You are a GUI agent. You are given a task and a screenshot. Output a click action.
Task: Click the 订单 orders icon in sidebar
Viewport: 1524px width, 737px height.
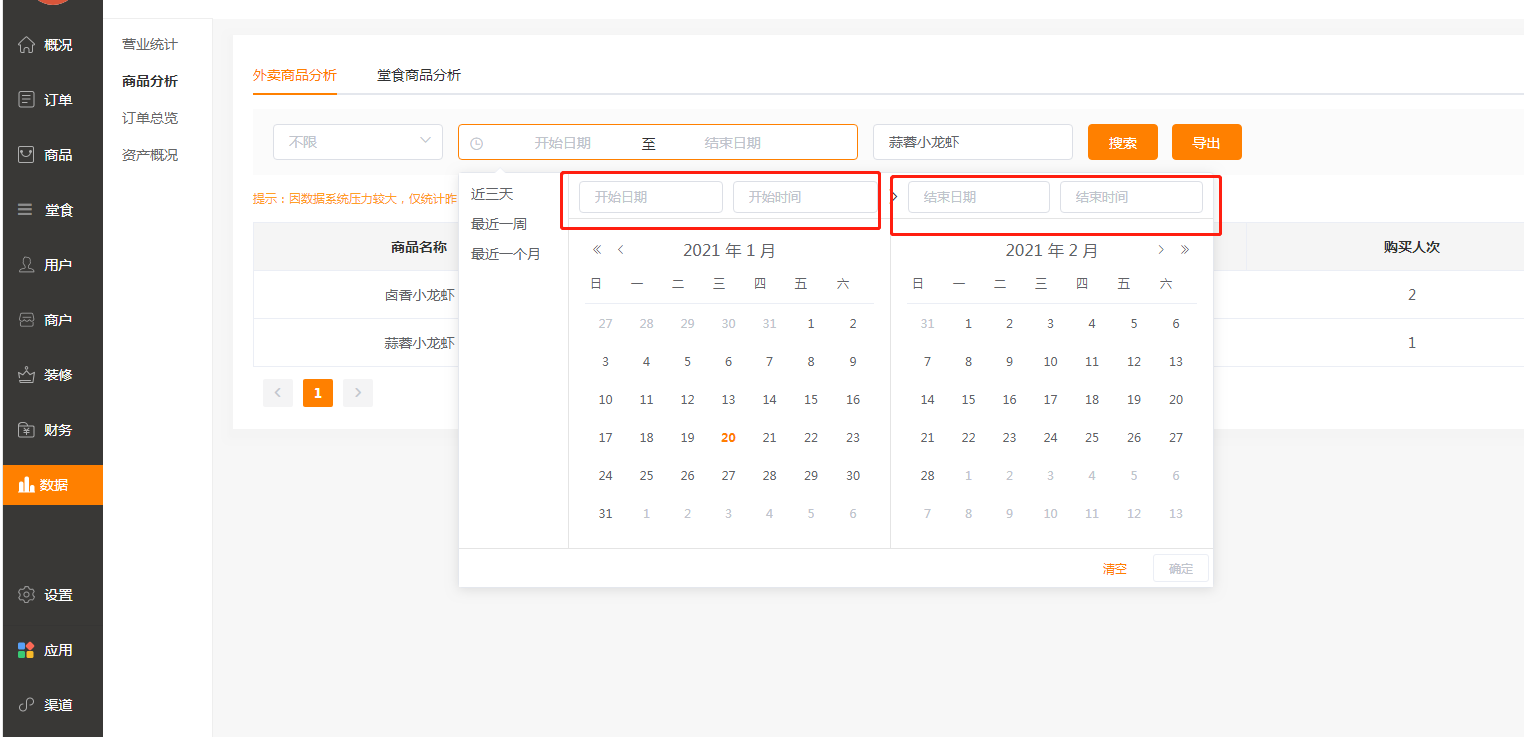pos(27,100)
